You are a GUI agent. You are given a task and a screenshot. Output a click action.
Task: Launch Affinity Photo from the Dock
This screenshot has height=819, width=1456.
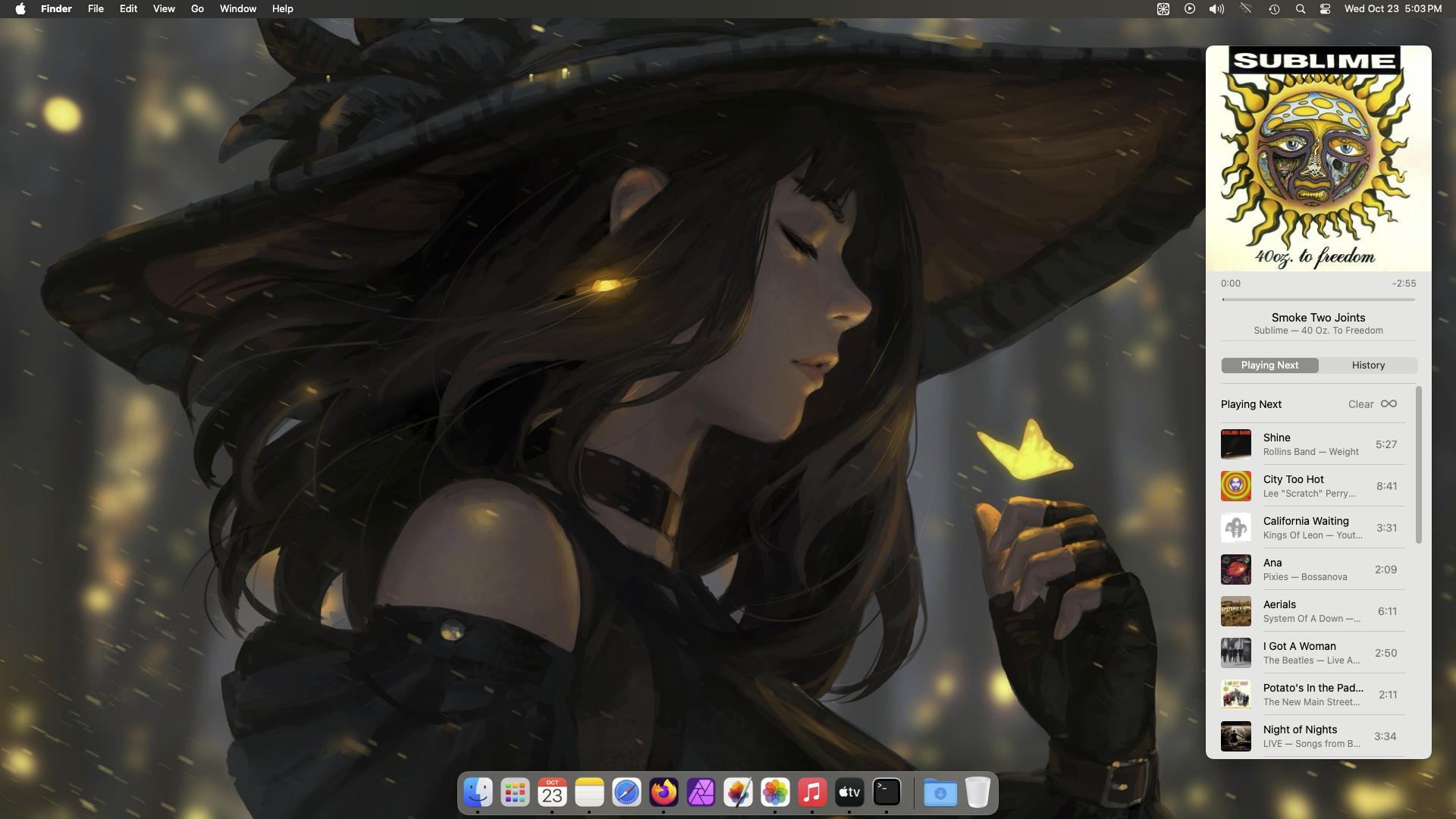tap(701, 793)
